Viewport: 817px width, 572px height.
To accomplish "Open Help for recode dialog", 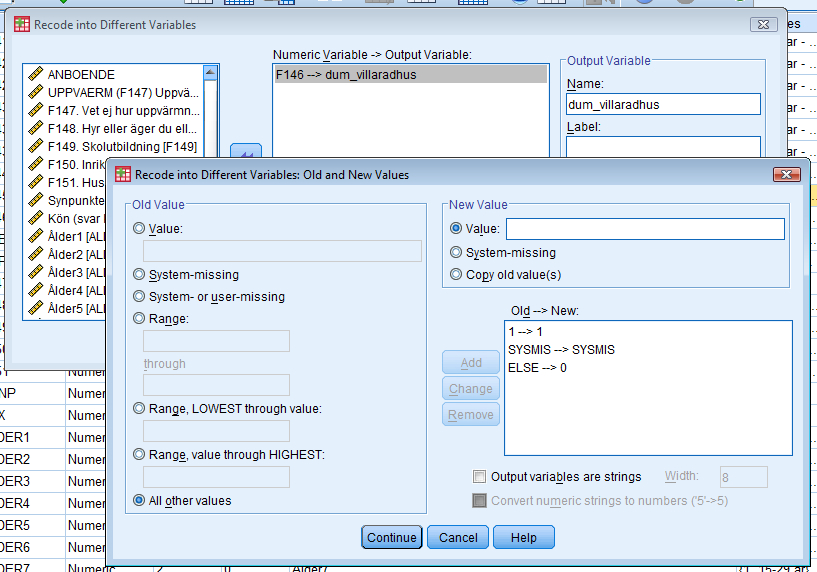I will click(x=523, y=537).
